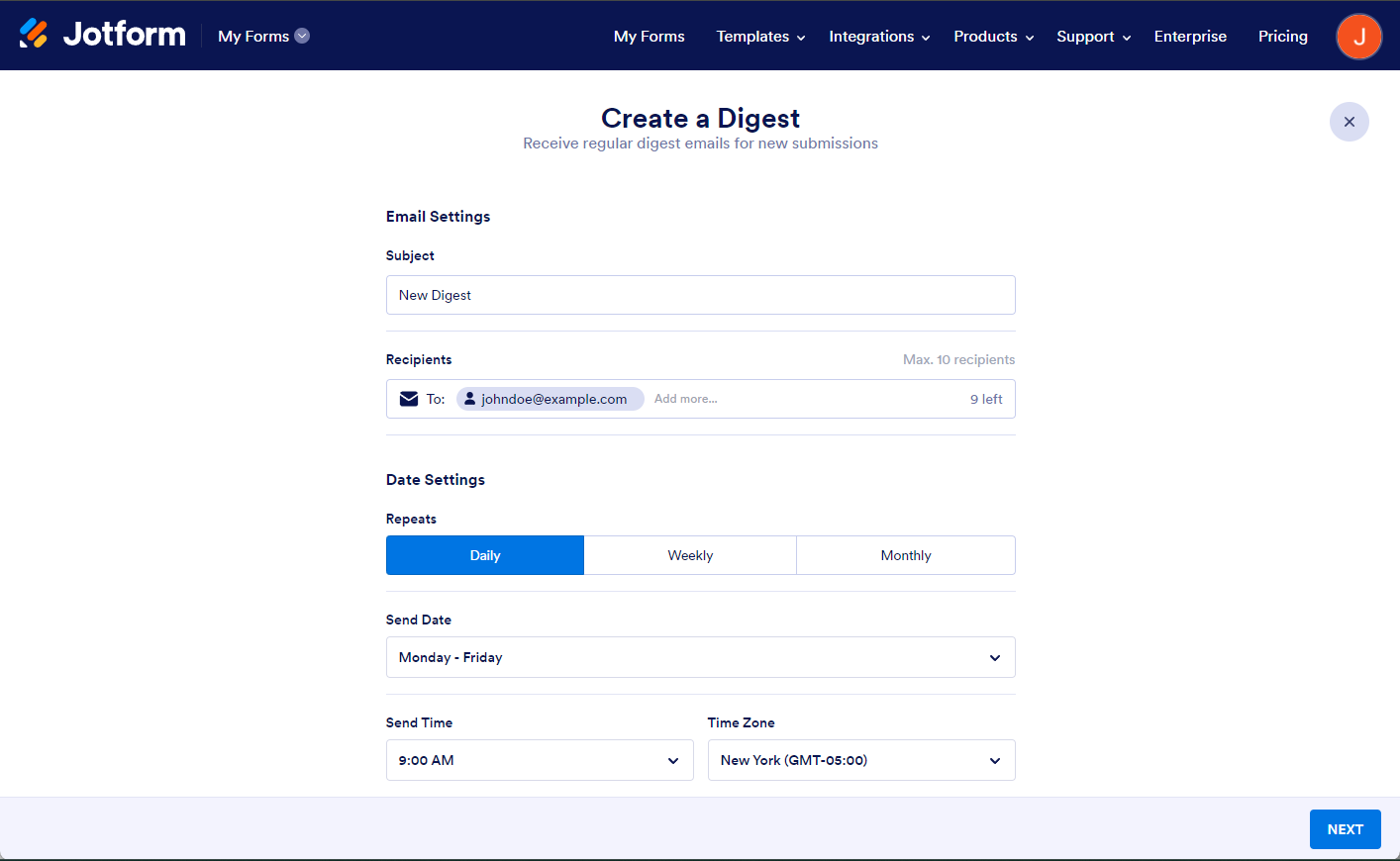Click the envelope icon in Recipients
The height and width of the screenshot is (861, 1400).
click(409, 399)
